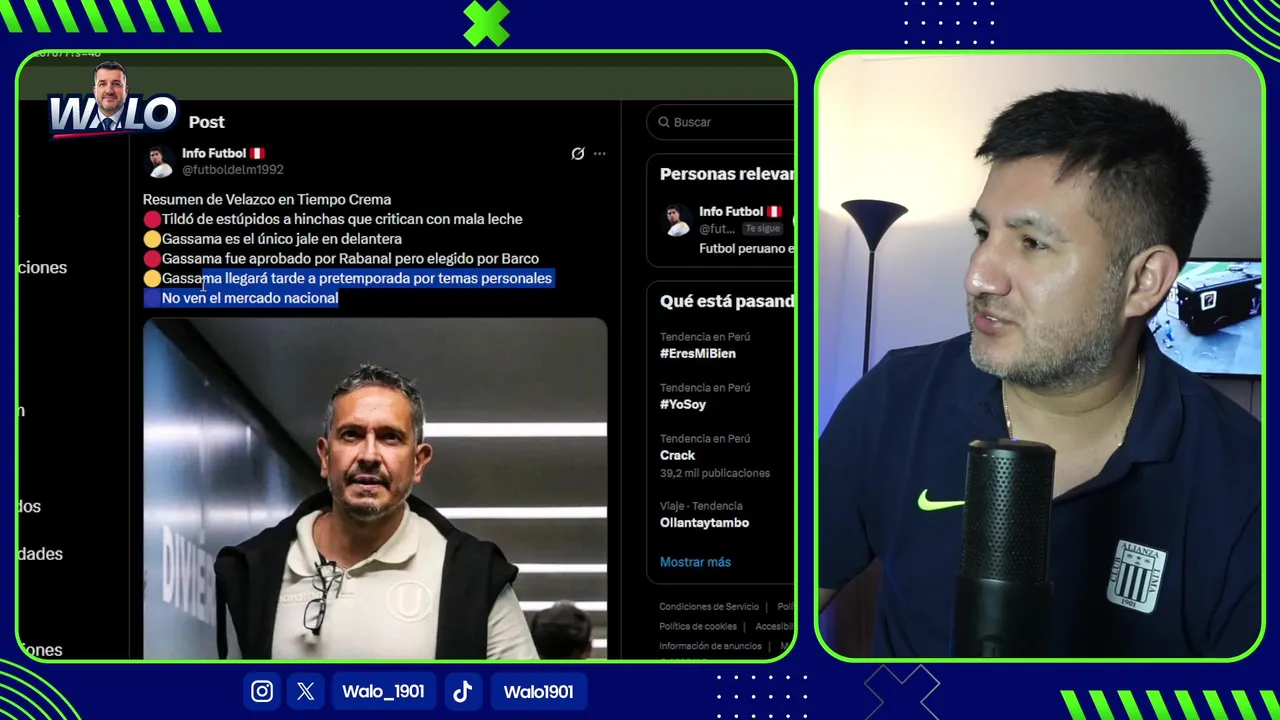Screen dimensions: 1280x720
Task: Click 'Futbol peruano' bio text
Action: coord(745,248)
